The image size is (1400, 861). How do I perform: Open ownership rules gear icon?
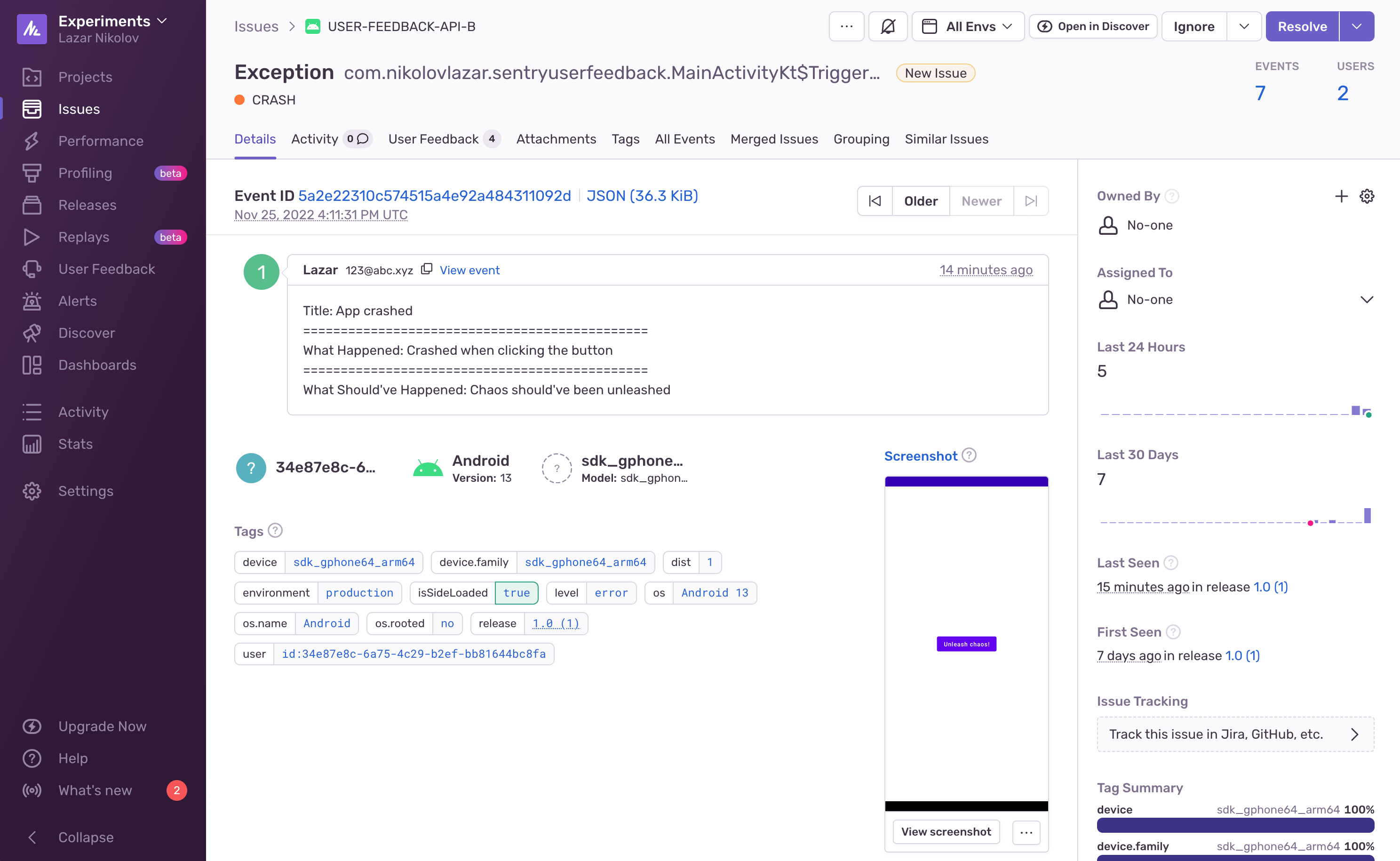point(1367,197)
